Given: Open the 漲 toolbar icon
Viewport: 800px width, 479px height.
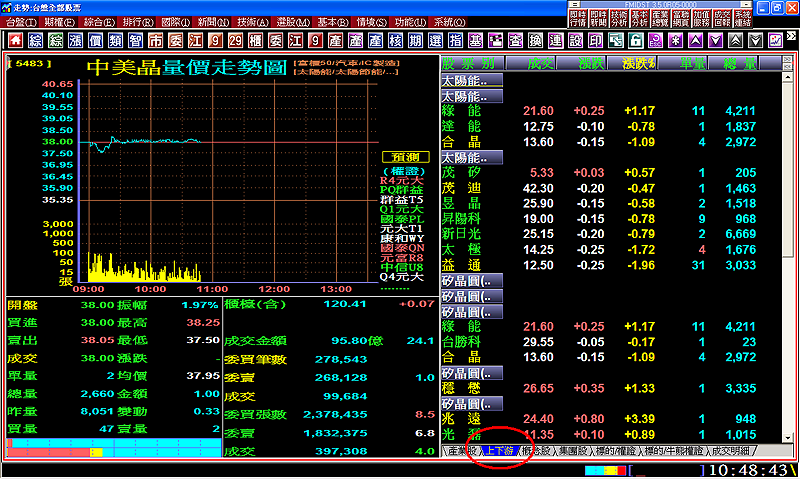Looking at the screenshot, I should click(x=75, y=40).
